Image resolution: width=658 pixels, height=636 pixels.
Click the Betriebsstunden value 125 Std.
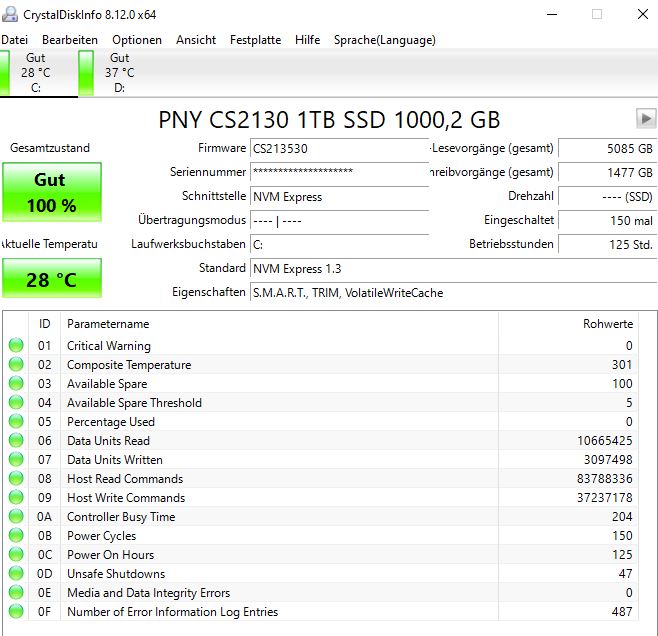pyautogui.click(x=607, y=244)
